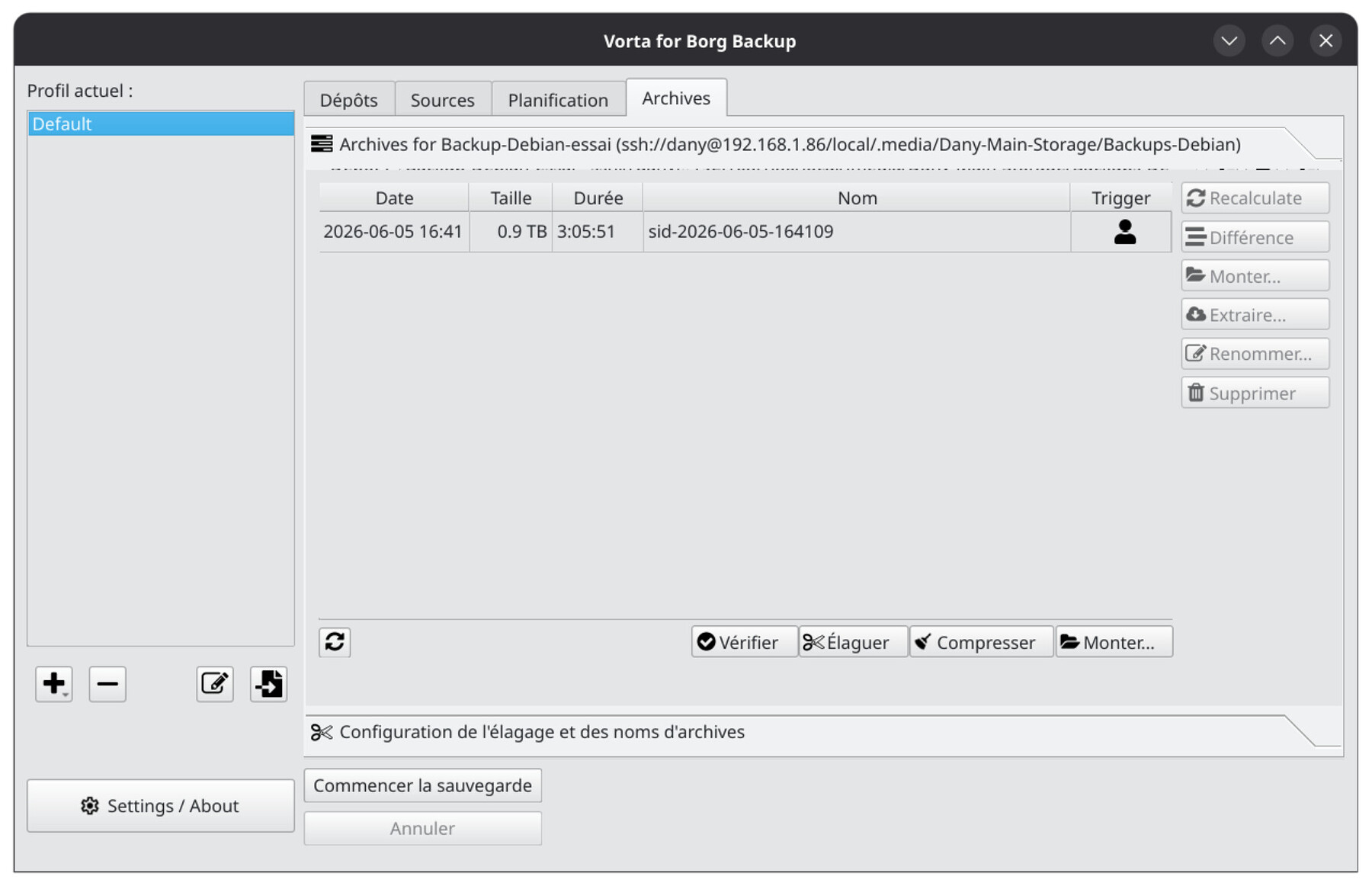Image resolution: width=1372 pixels, height=886 pixels.
Task: Edit profile name using the pencil icon
Action: [x=215, y=684]
